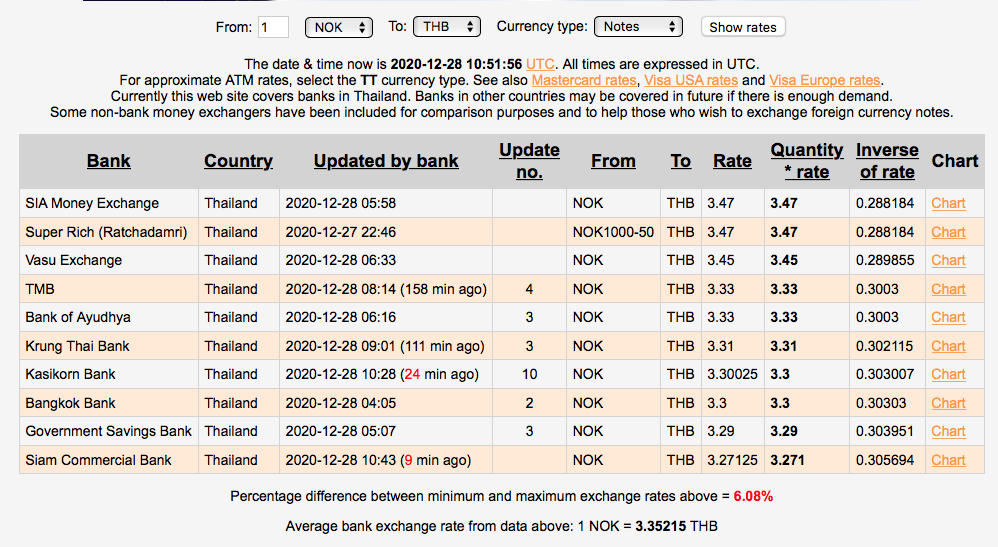This screenshot has width=998, height=547.
Task: Sort by Update no. column header
Action: point(529,161)
